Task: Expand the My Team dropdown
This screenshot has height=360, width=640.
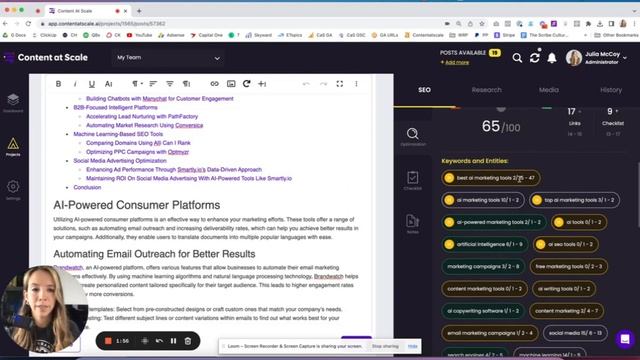Action: pos(168,58)
